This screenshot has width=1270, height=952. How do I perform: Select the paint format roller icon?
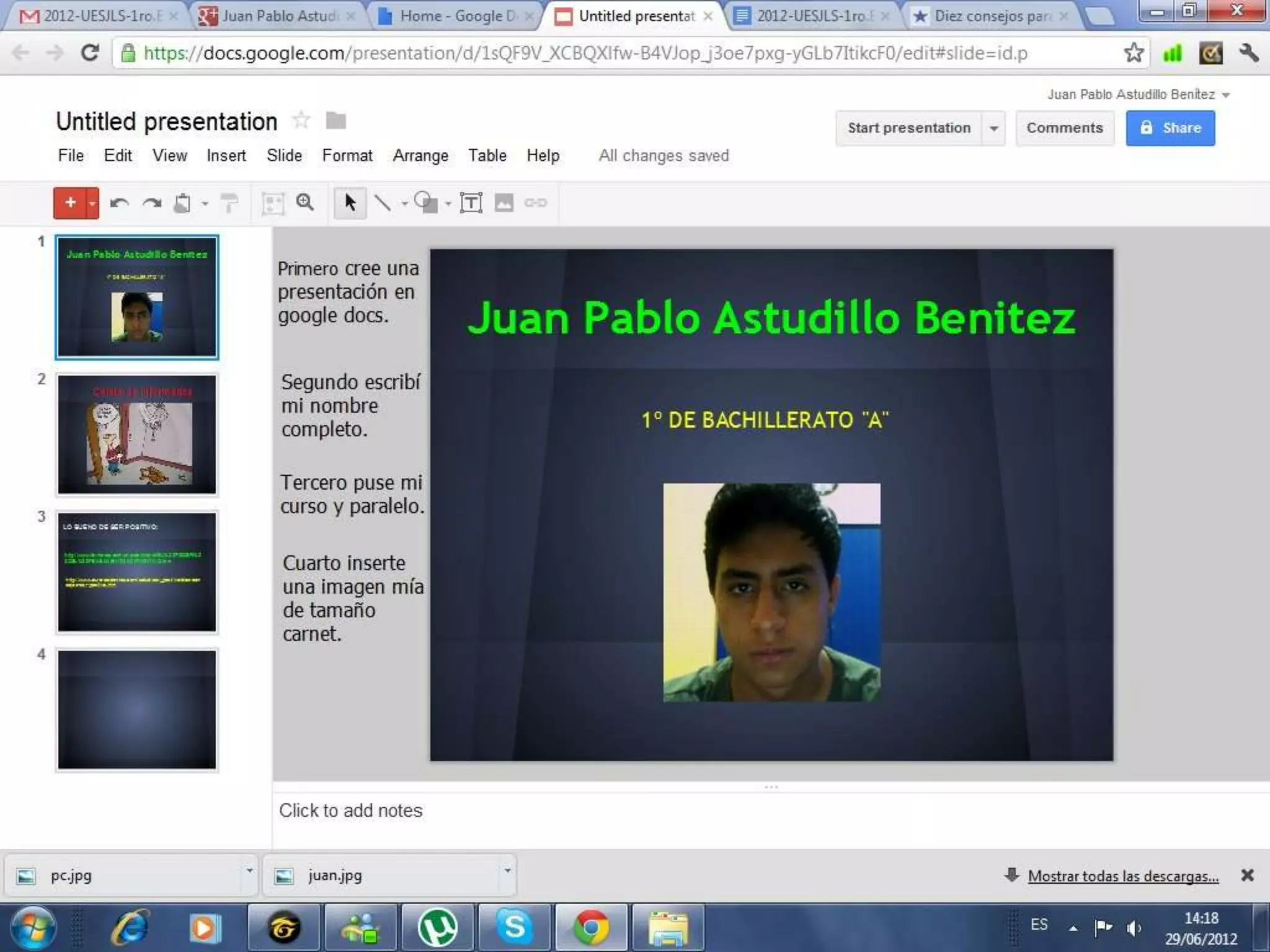229,203
